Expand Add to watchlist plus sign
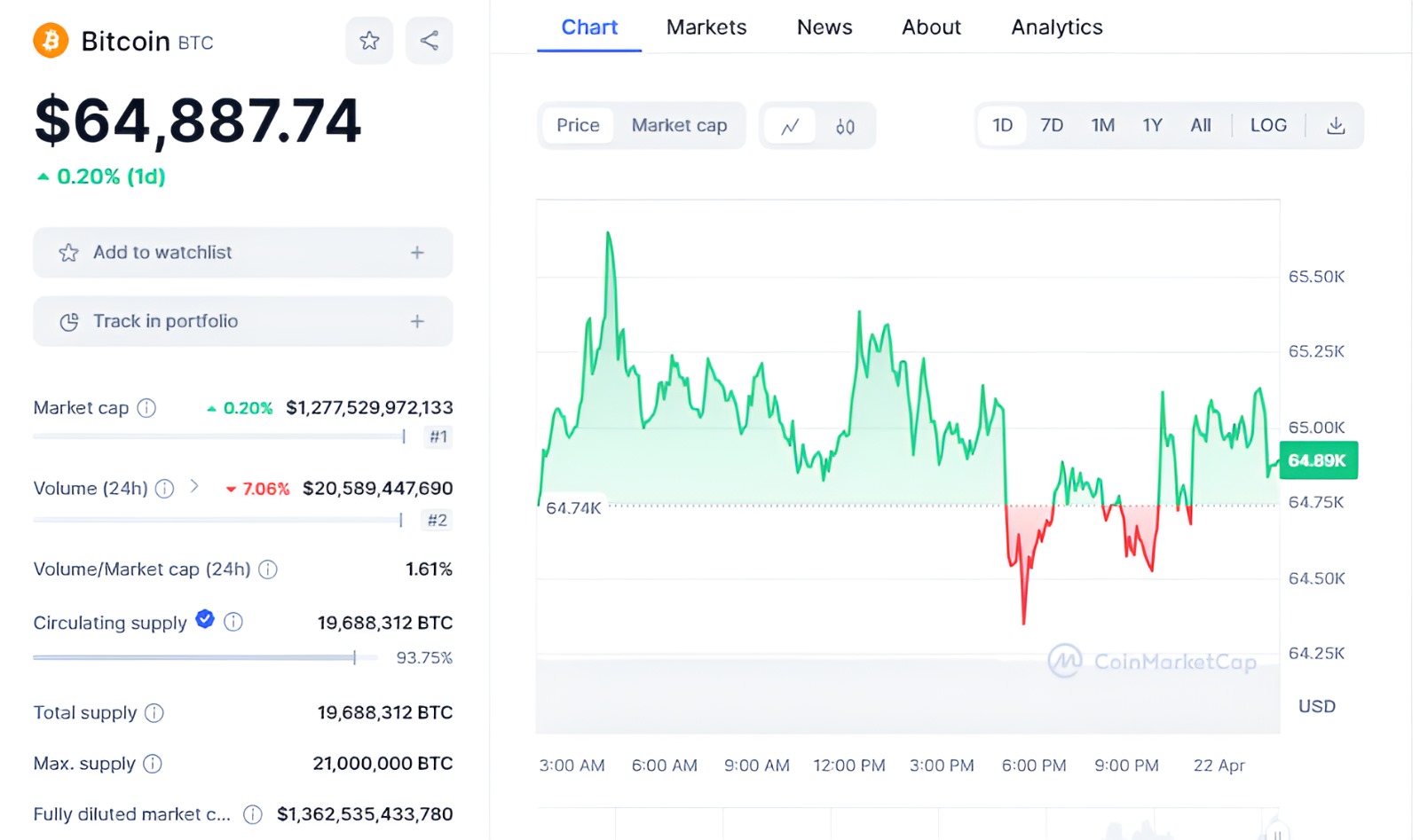Viewport: 1420px width, 840px height. point(417,253)
